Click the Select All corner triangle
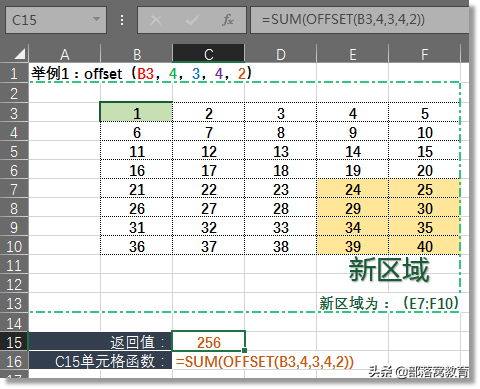This screenshot has width=480, height=389. point(19,54)
